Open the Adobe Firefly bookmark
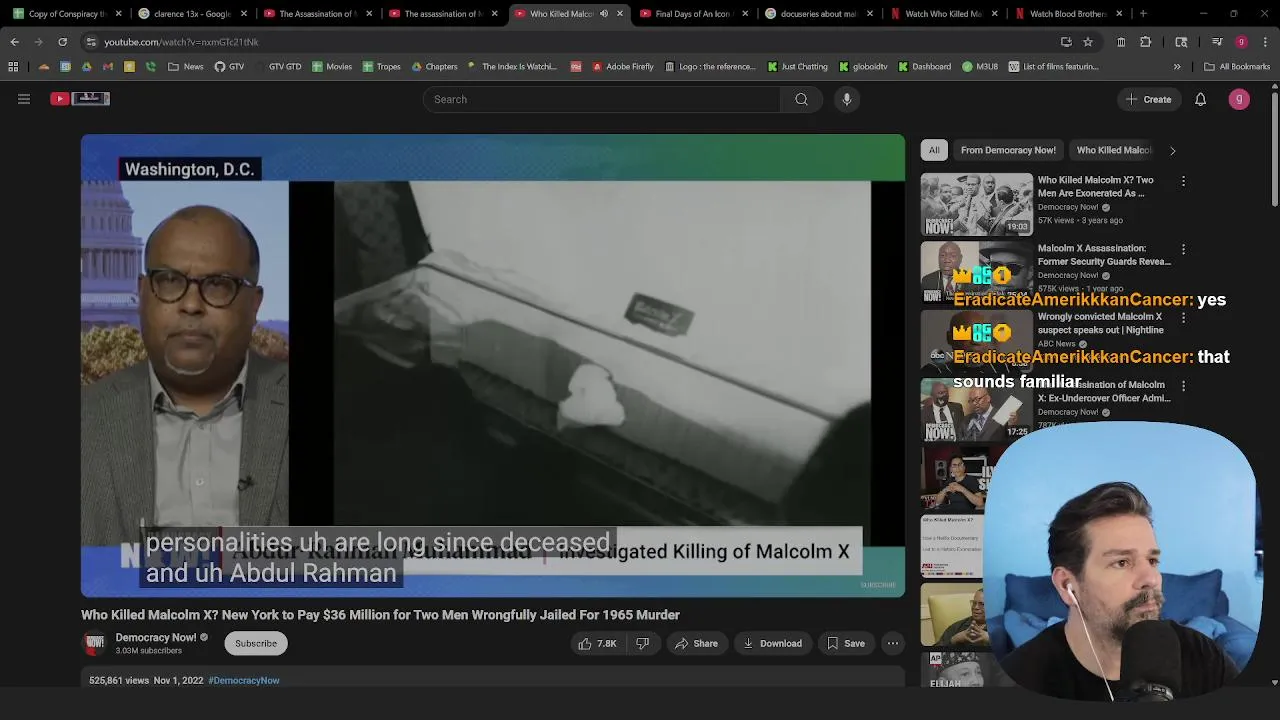This screenshot has width=1280, height=720. [622, 67]
